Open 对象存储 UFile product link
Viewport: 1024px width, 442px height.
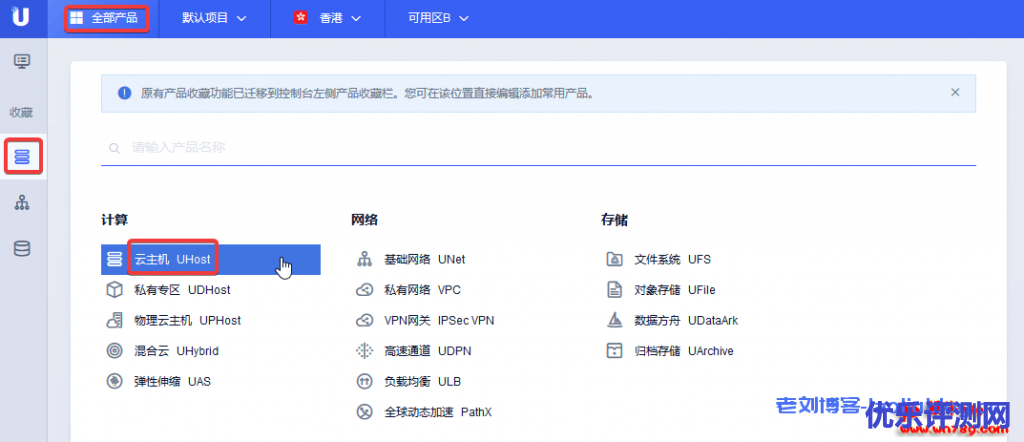tap(674, 290)
